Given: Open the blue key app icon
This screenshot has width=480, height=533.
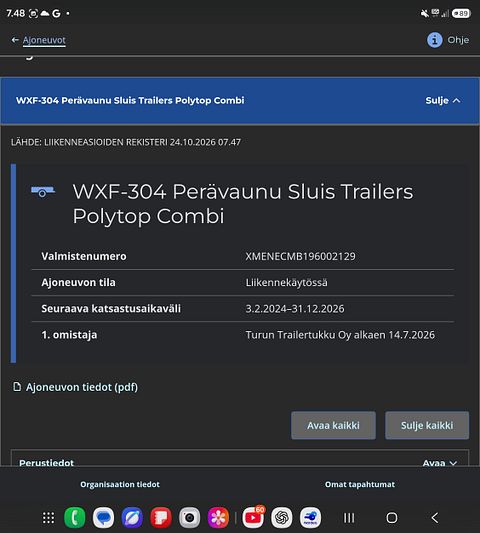Looking at the screenshot, I should tap(310, 518).
